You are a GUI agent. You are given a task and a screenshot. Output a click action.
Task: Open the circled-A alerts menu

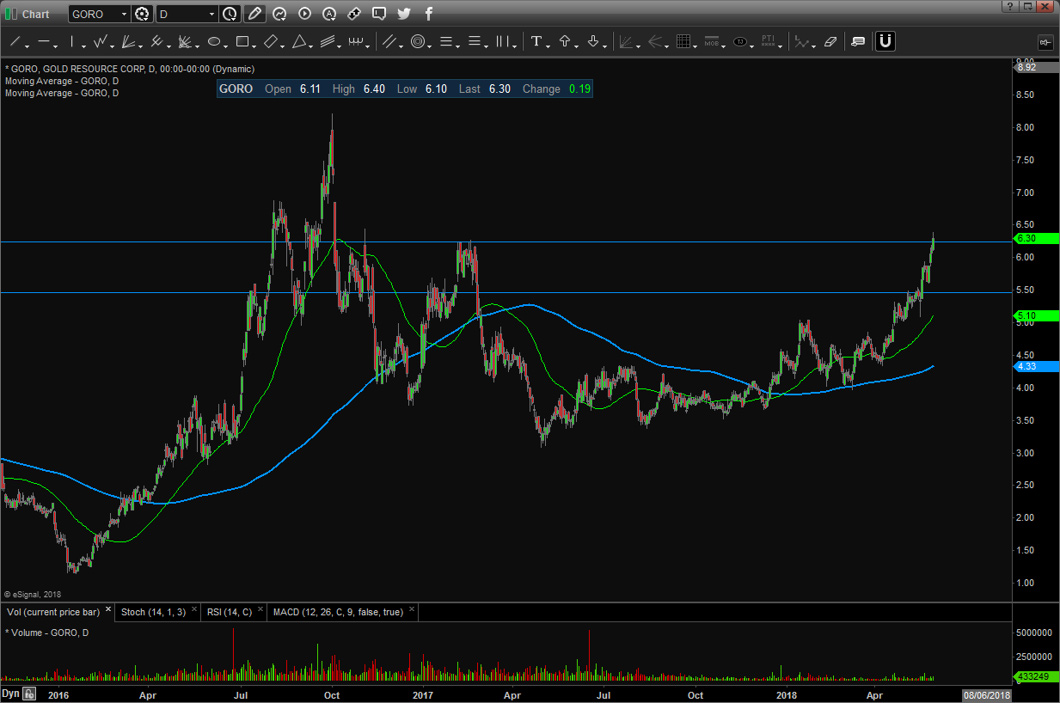pos(329,14)
